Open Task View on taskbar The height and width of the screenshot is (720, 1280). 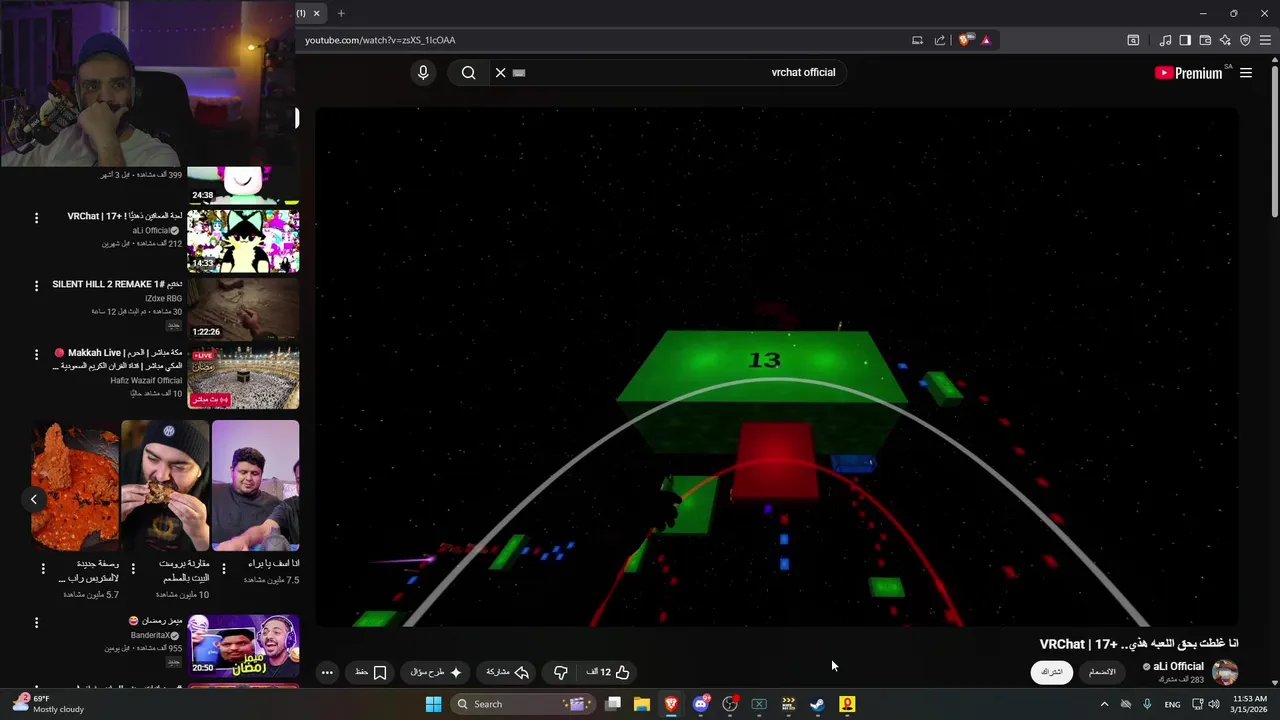(613, 704)
